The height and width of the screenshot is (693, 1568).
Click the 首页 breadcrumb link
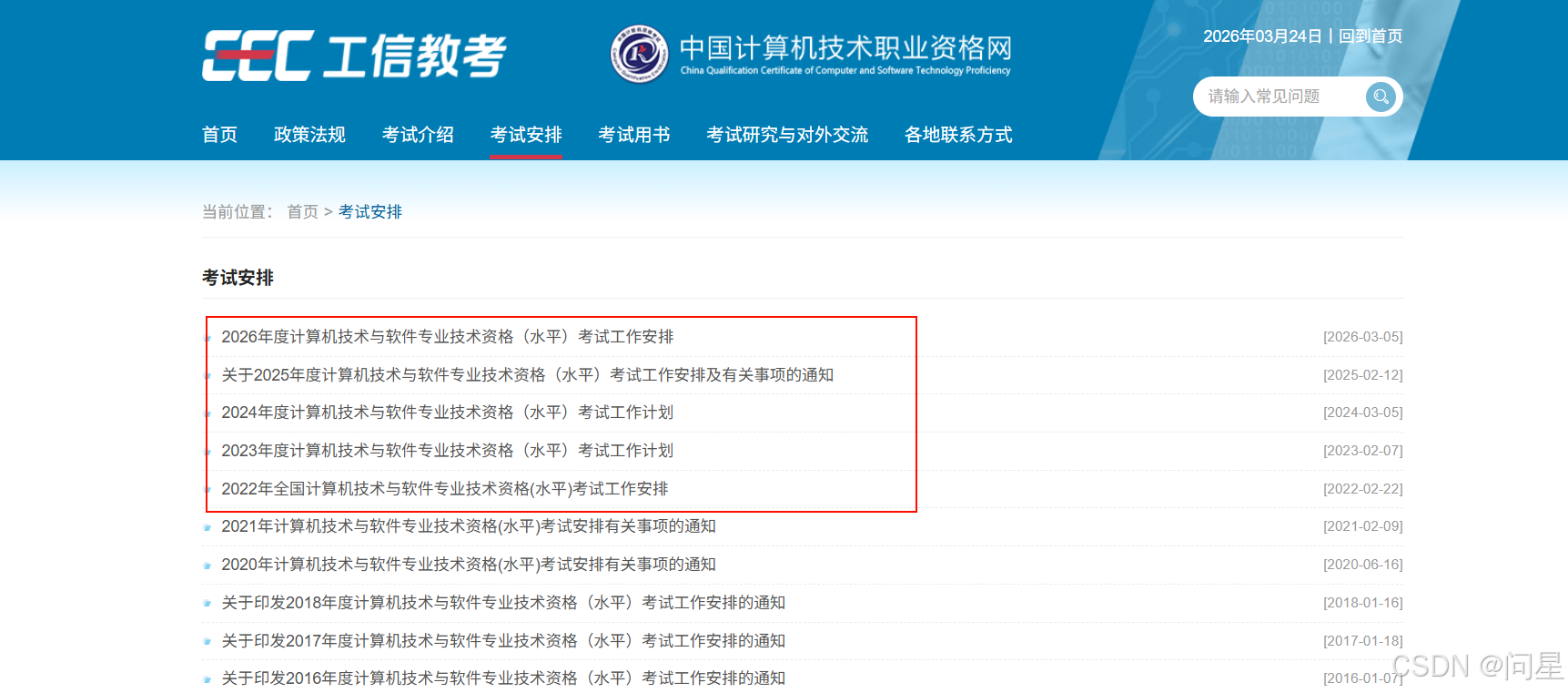pyautogui.click(x=302, y=212)
